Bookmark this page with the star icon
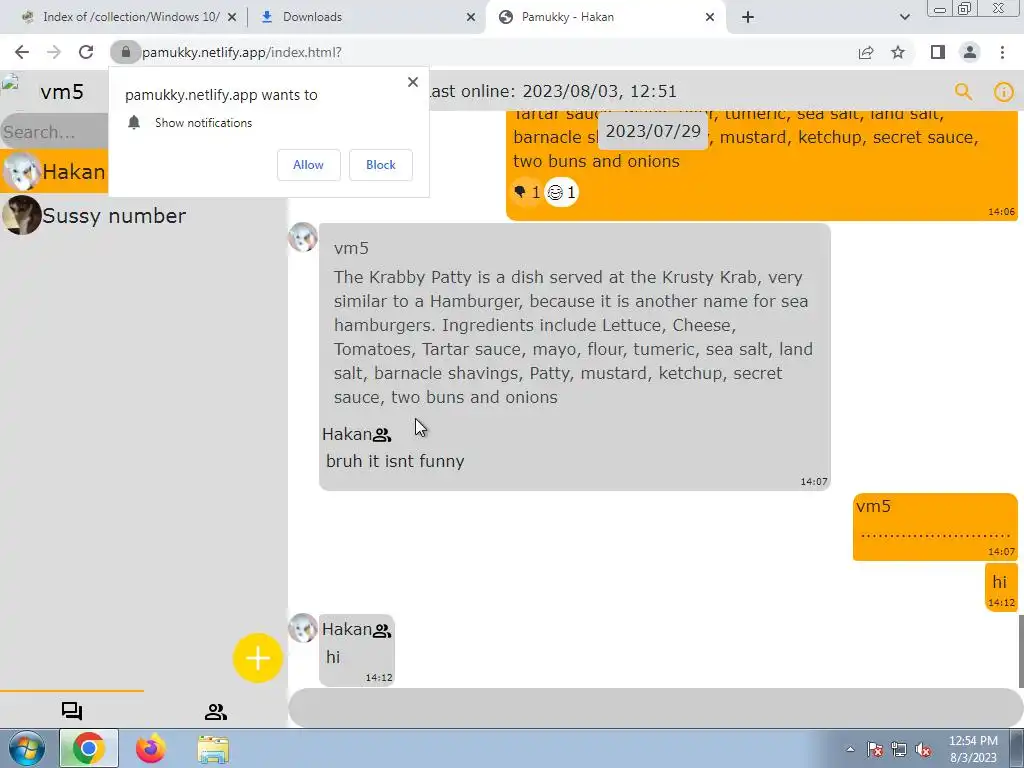The height and width of the screenshot is (768, 1024). [898, 52]
